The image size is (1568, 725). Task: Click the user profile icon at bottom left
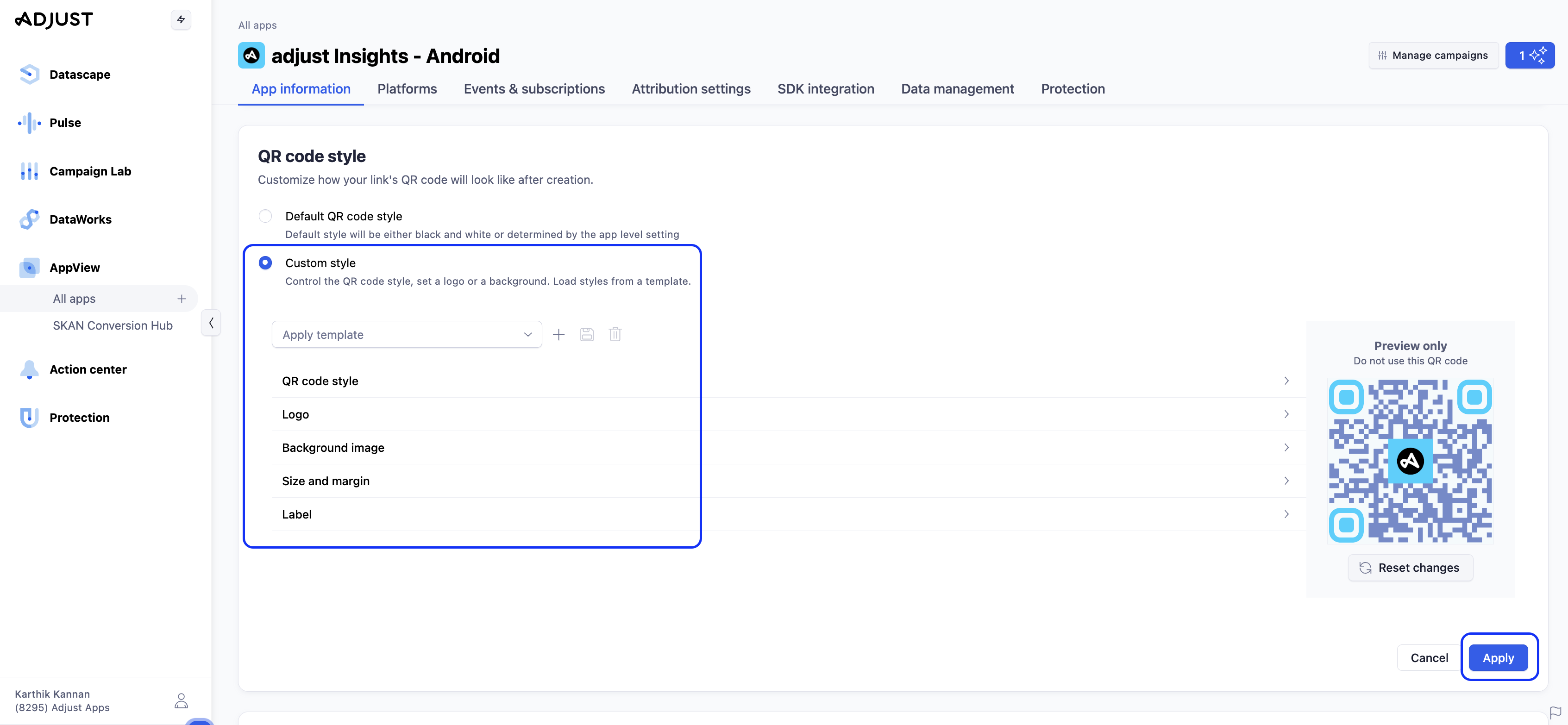point(181,700)
